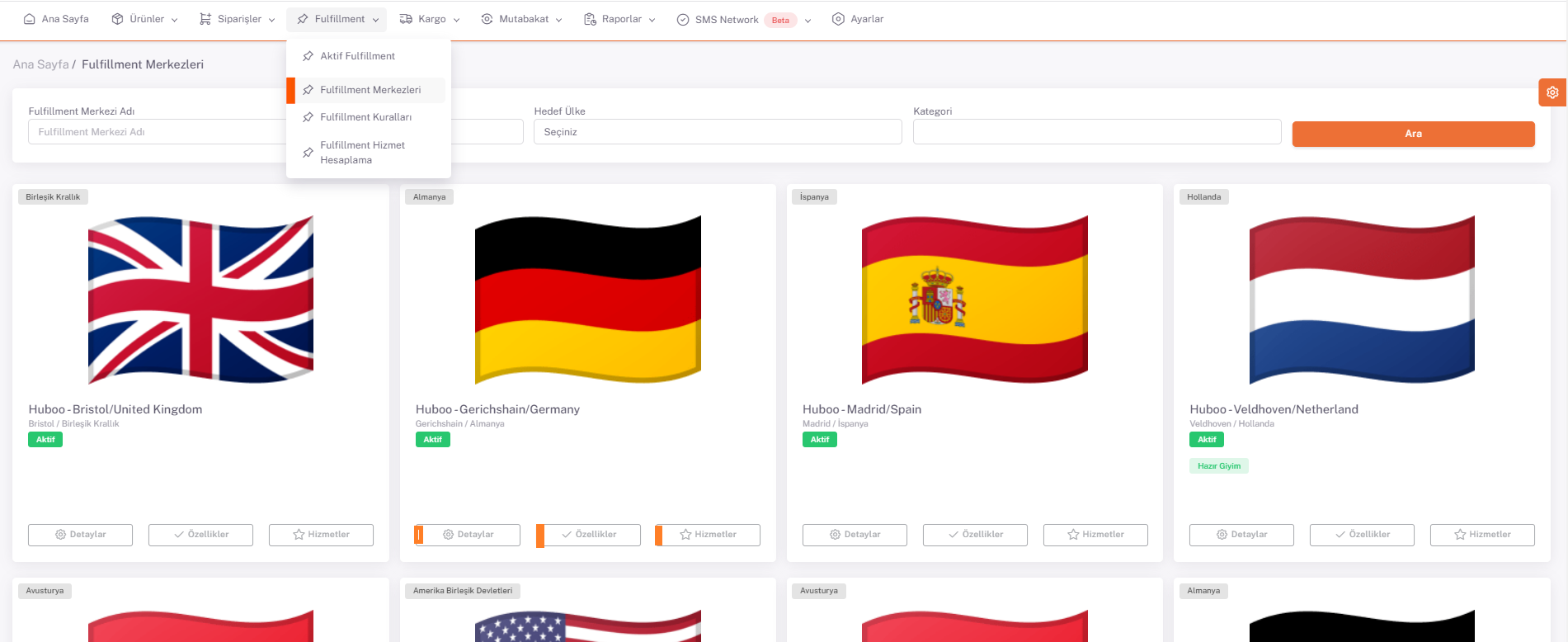Open the SMS Network menu label

click(727, 20)
